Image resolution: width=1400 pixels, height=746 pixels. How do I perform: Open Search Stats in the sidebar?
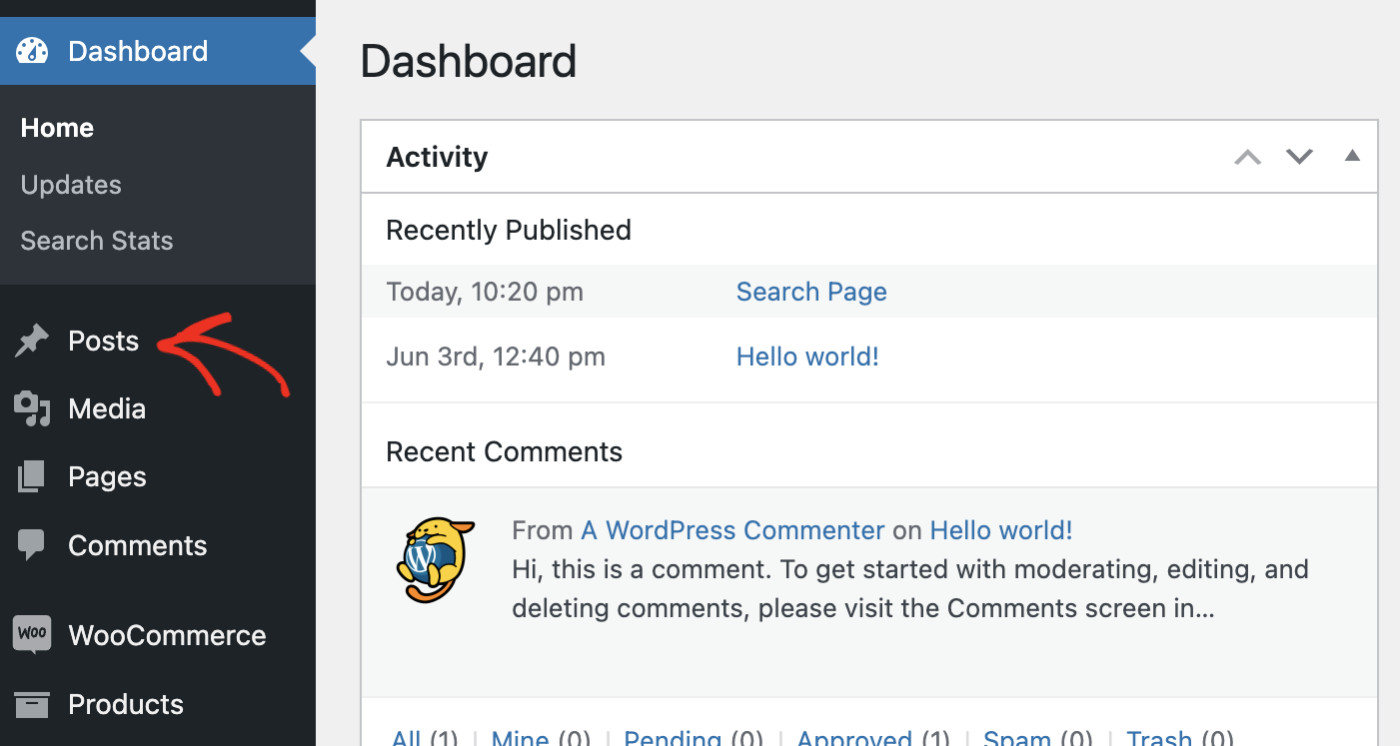[96, 240]
